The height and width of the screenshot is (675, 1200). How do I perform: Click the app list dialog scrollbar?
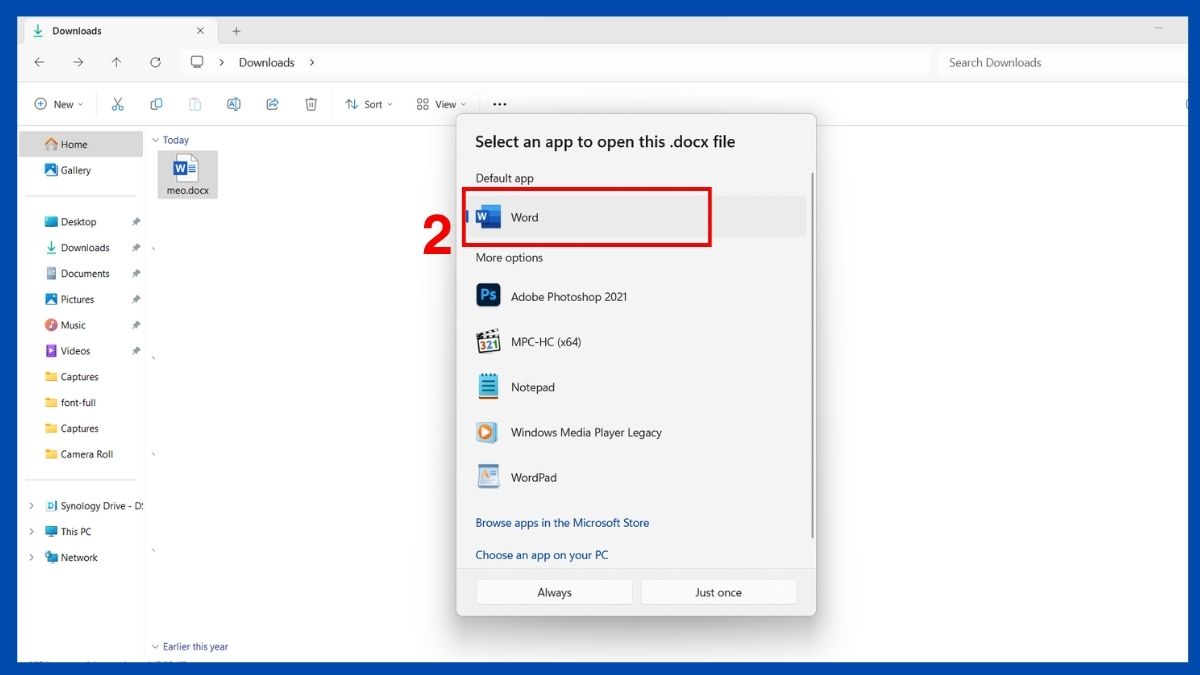coord(812,355)
